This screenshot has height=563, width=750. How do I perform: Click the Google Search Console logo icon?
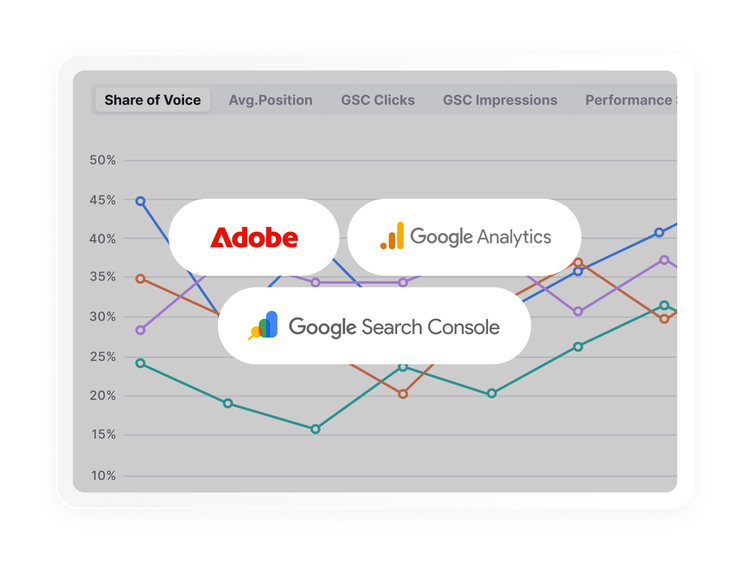(x=264, y=326)
